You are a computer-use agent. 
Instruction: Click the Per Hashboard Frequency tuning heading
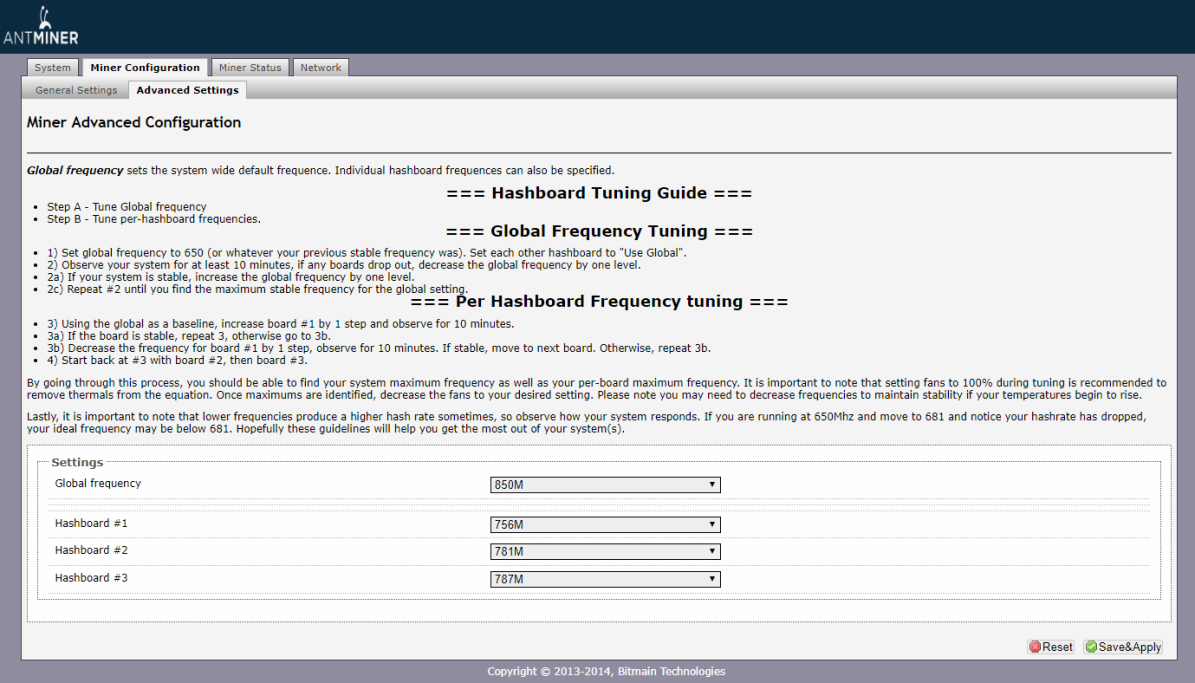599,301
